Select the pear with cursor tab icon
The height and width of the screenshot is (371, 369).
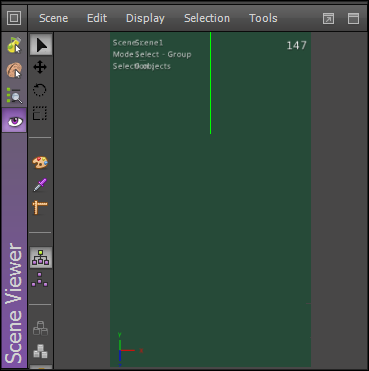tap(14, 45)
